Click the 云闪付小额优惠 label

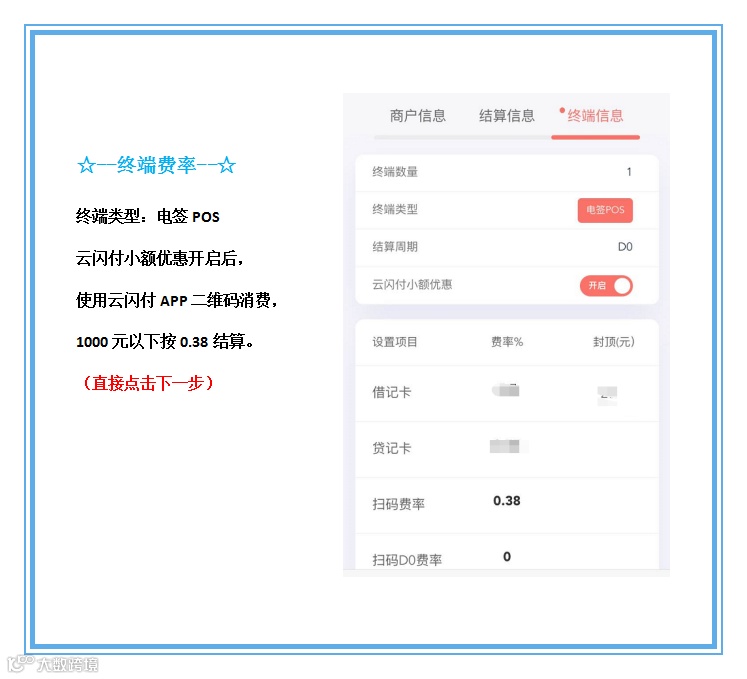[x=412, y=284]
